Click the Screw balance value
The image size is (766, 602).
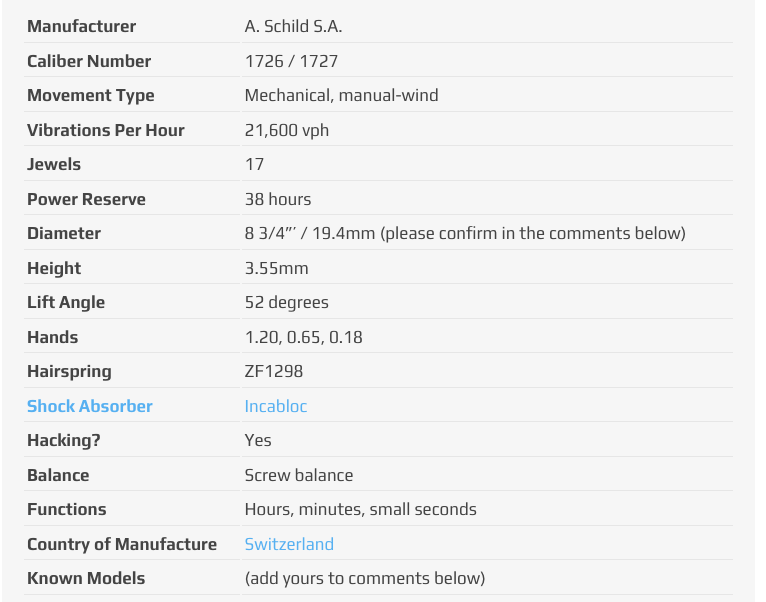299,475
